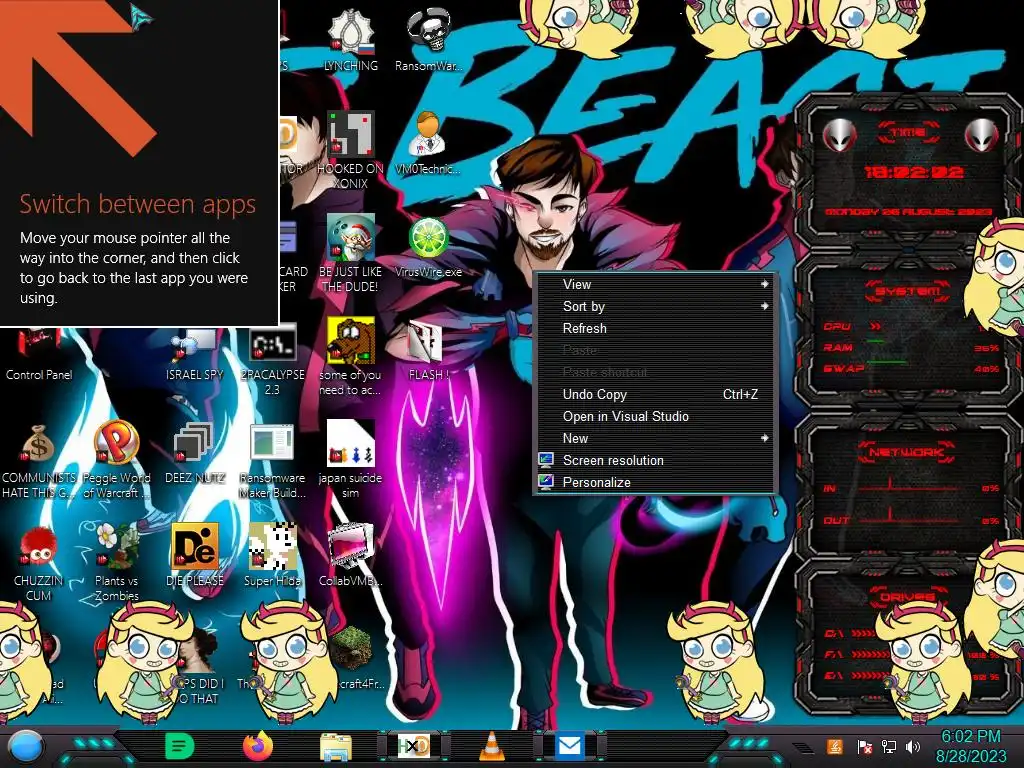Choose Open in Visual Studio
The image size is (1024, 768).
pos(655,417)
